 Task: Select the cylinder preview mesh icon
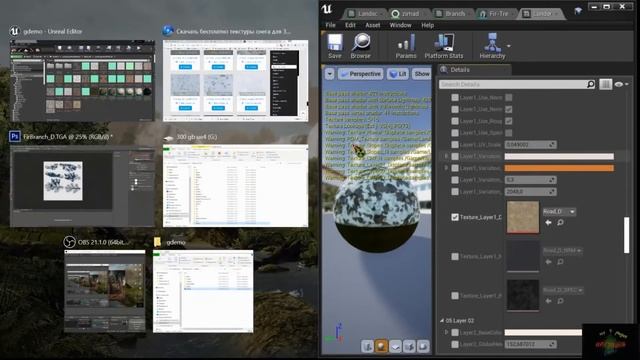(x=367, y=346)
